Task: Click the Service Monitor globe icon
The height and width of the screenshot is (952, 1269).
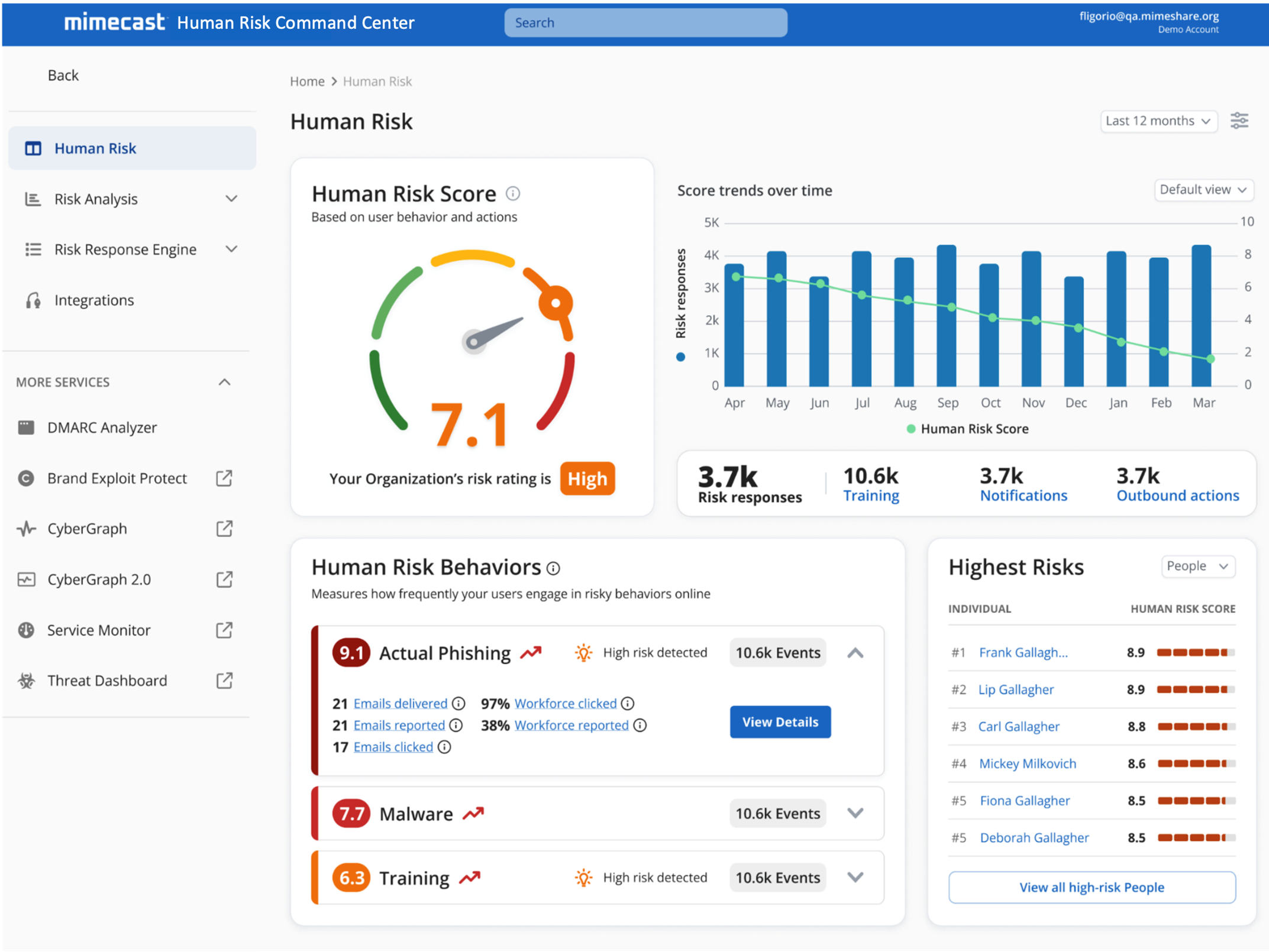Action: click(26, 630)
